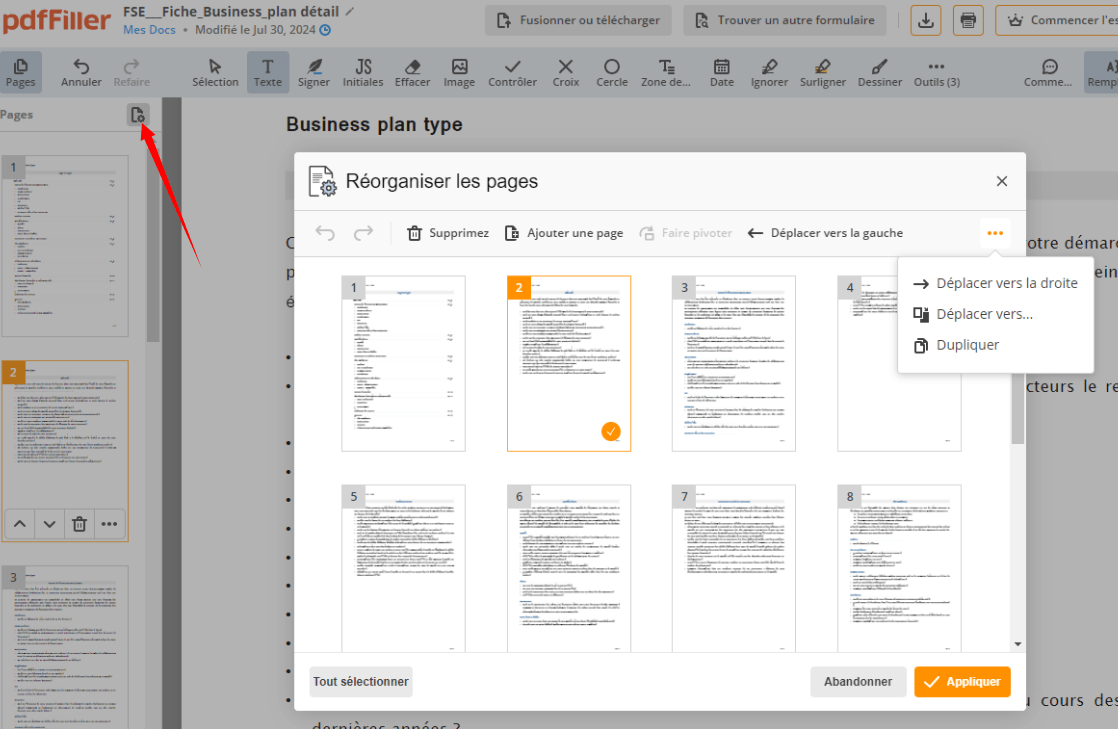Click undo arrow in the Réorganiser dialog
This screenshot has height=729, width=1118.
pos(325,233)
